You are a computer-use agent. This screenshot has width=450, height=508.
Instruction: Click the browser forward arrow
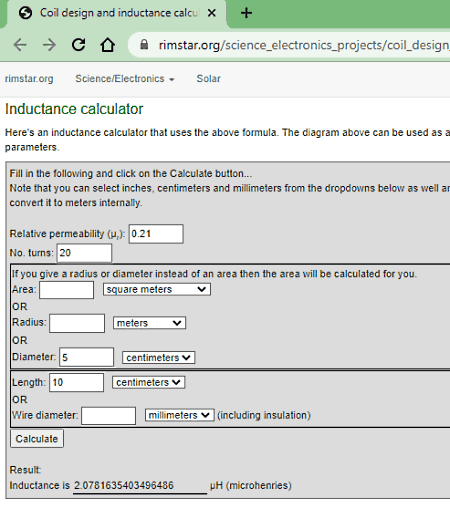[49, 45]
